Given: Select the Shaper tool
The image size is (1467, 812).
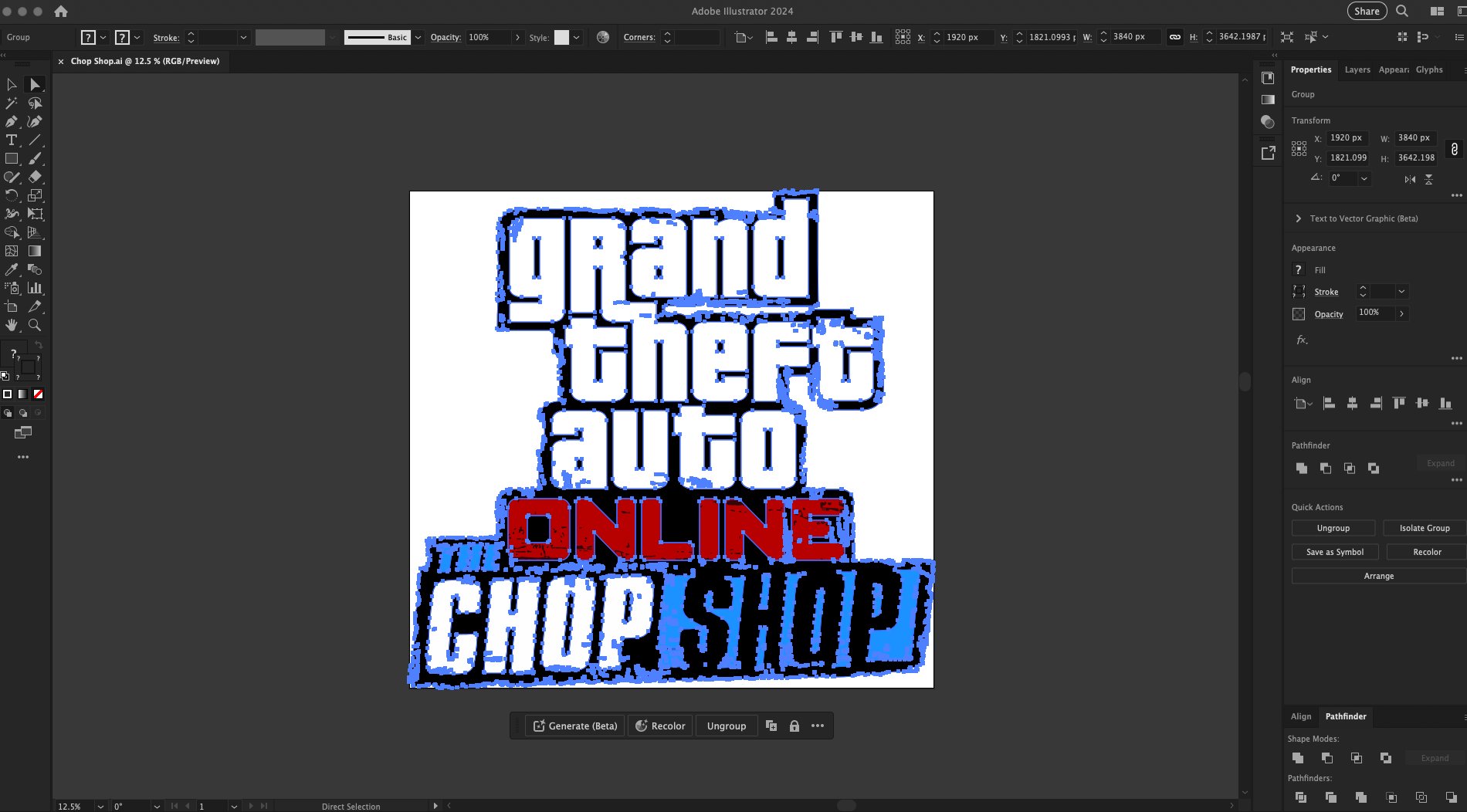Looking at the screenshot, I should tap(12, 177).
